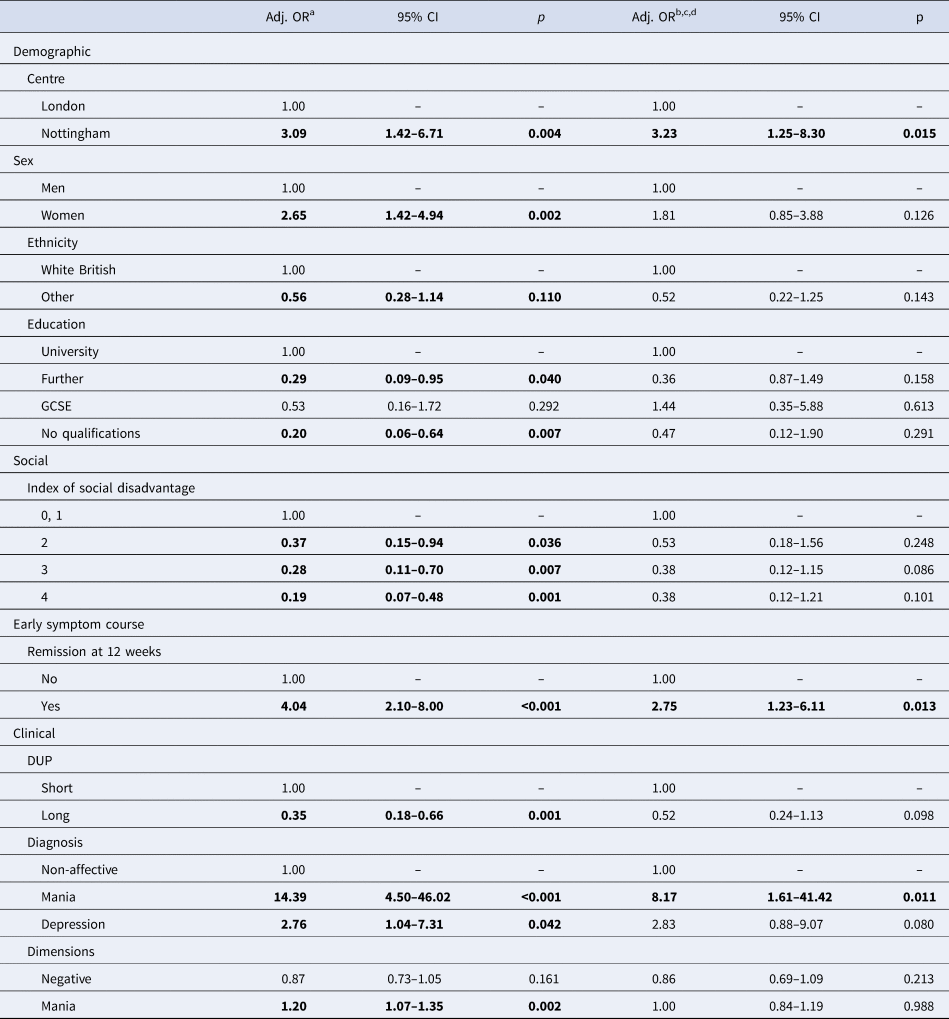Click the confidence interval 1.61–41.42

point(797,896)
